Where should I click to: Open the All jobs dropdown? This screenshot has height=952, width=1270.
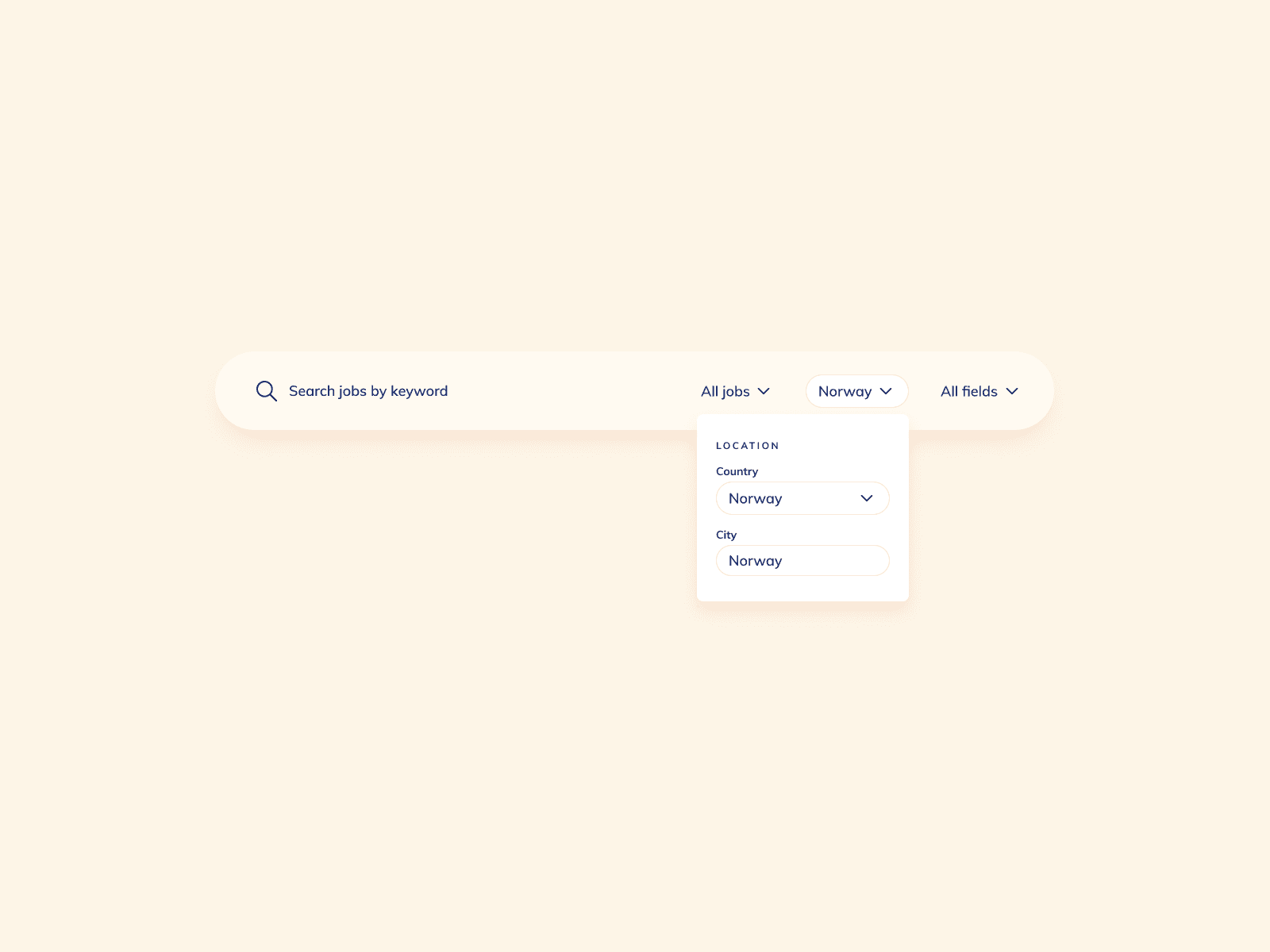tap(734, 391)
